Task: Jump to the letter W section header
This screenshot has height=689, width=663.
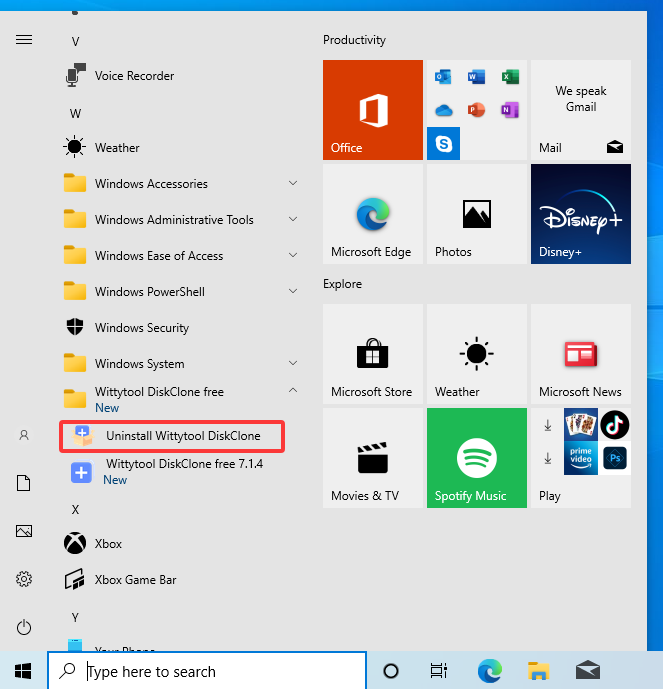Action: coord(75,114)
